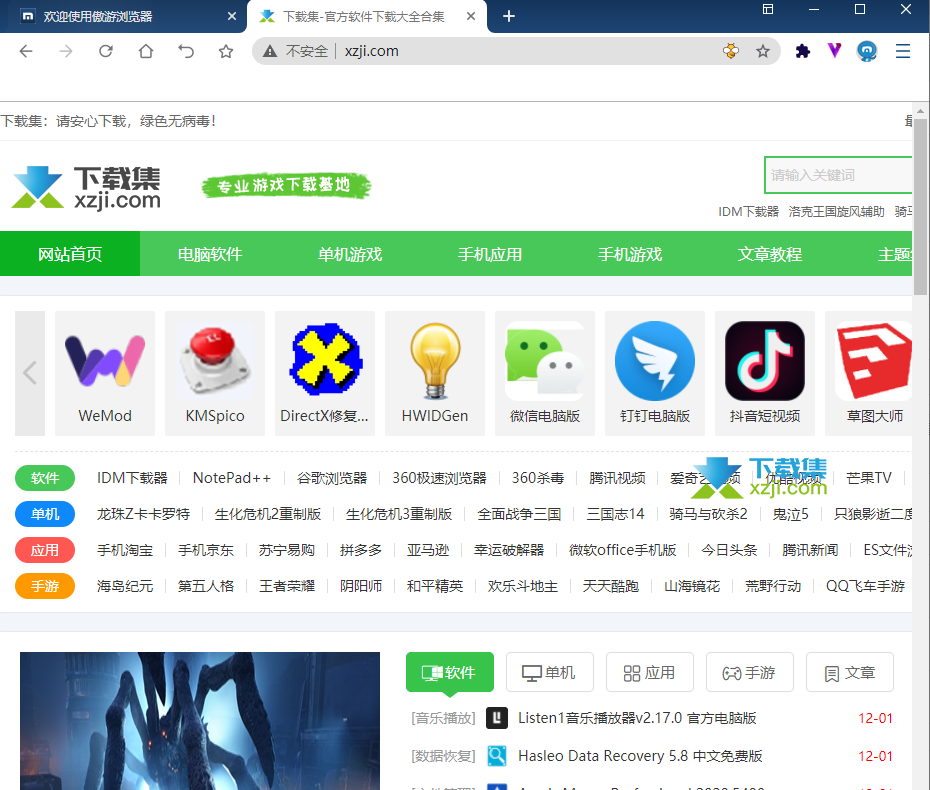Image resolution: width=930 pixels, height=790 pixels.
Task: Close the 下载集 tab
Action: pos(471,16)
